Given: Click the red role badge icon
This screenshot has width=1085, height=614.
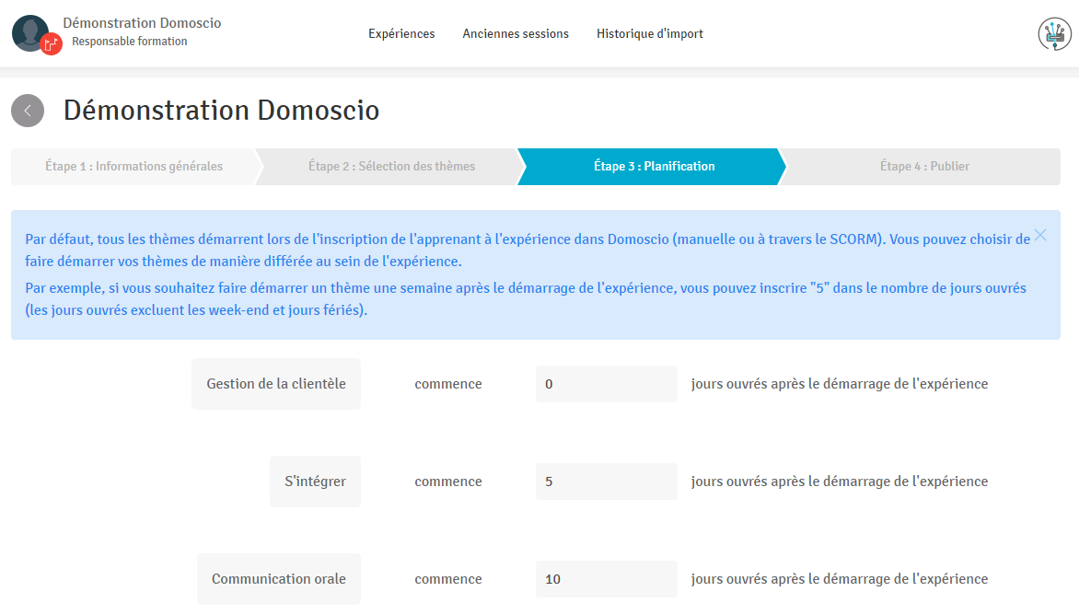Looking at the screenshot, I should pyautogui.click(x=52, y=44).
